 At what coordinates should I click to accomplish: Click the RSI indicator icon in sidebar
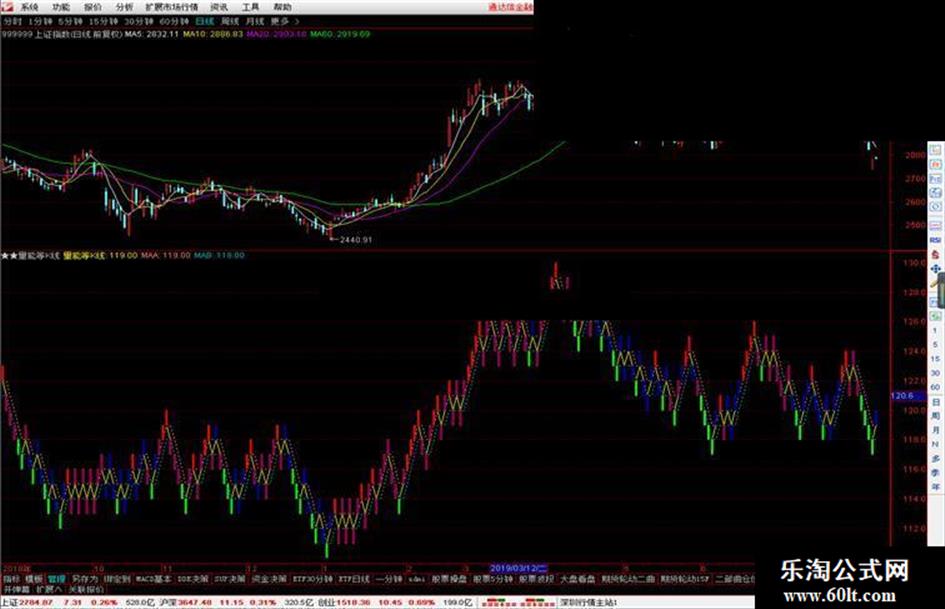(x=935, y=240)
